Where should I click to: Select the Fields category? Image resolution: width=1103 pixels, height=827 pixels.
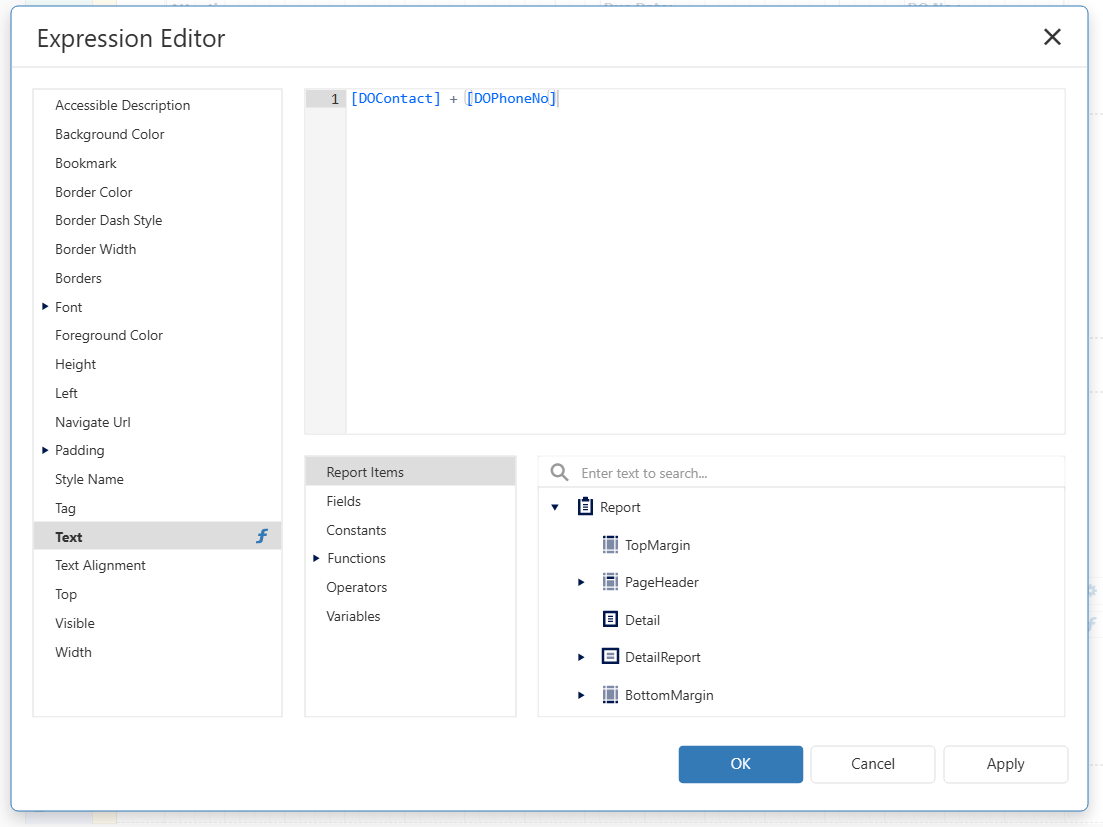tap(344, 501)
